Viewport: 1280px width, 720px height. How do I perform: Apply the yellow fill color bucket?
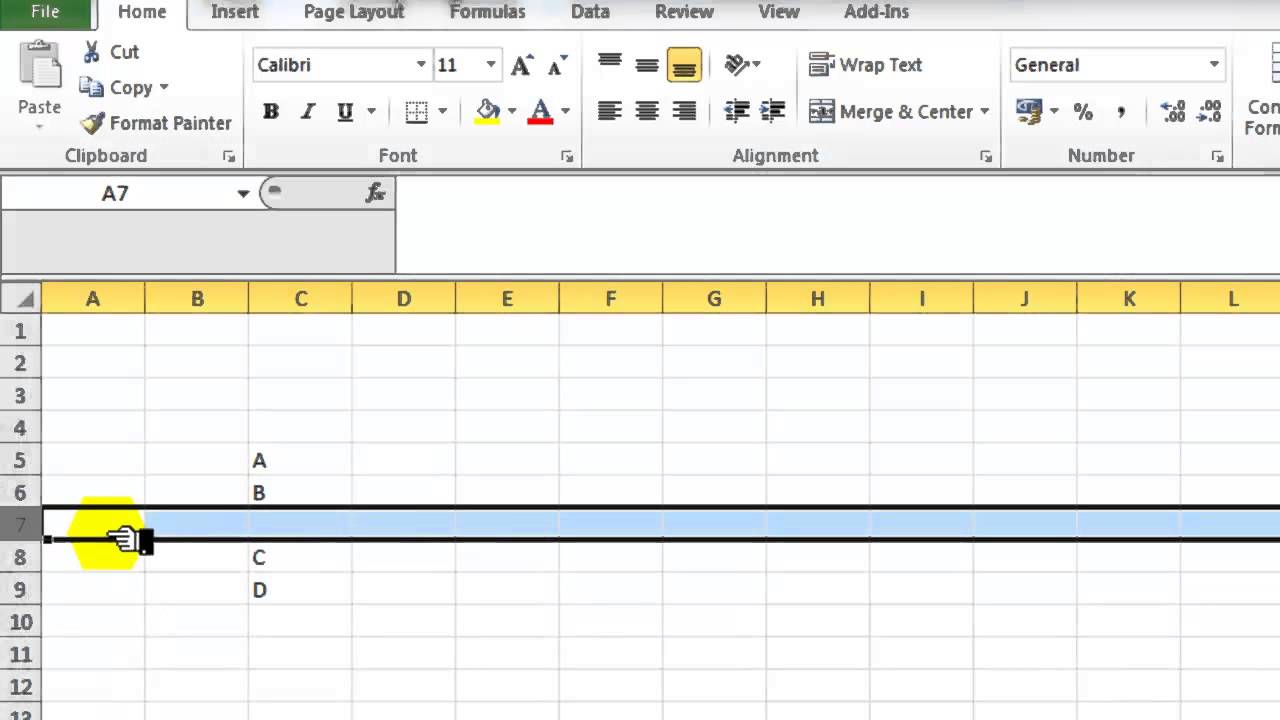[488, 111]
